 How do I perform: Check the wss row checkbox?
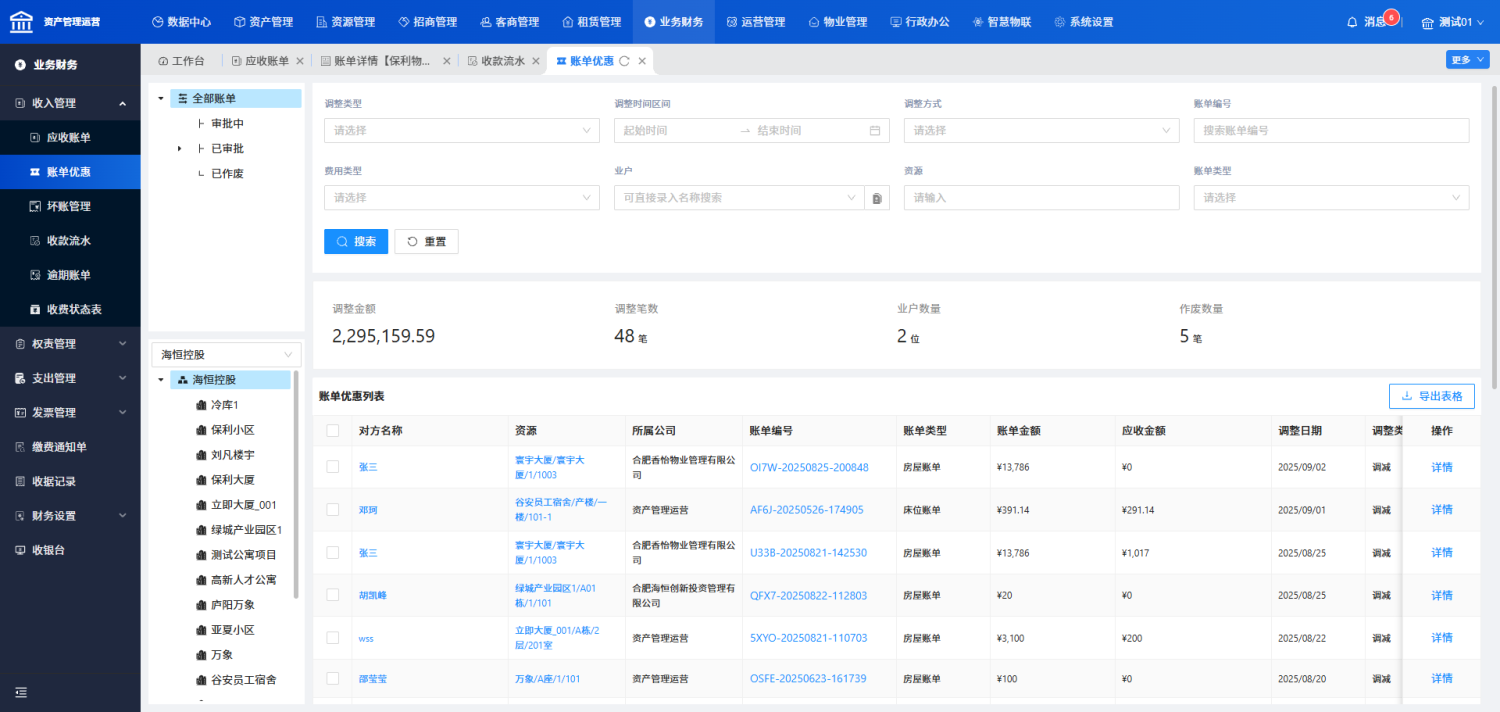click(333, 637)
